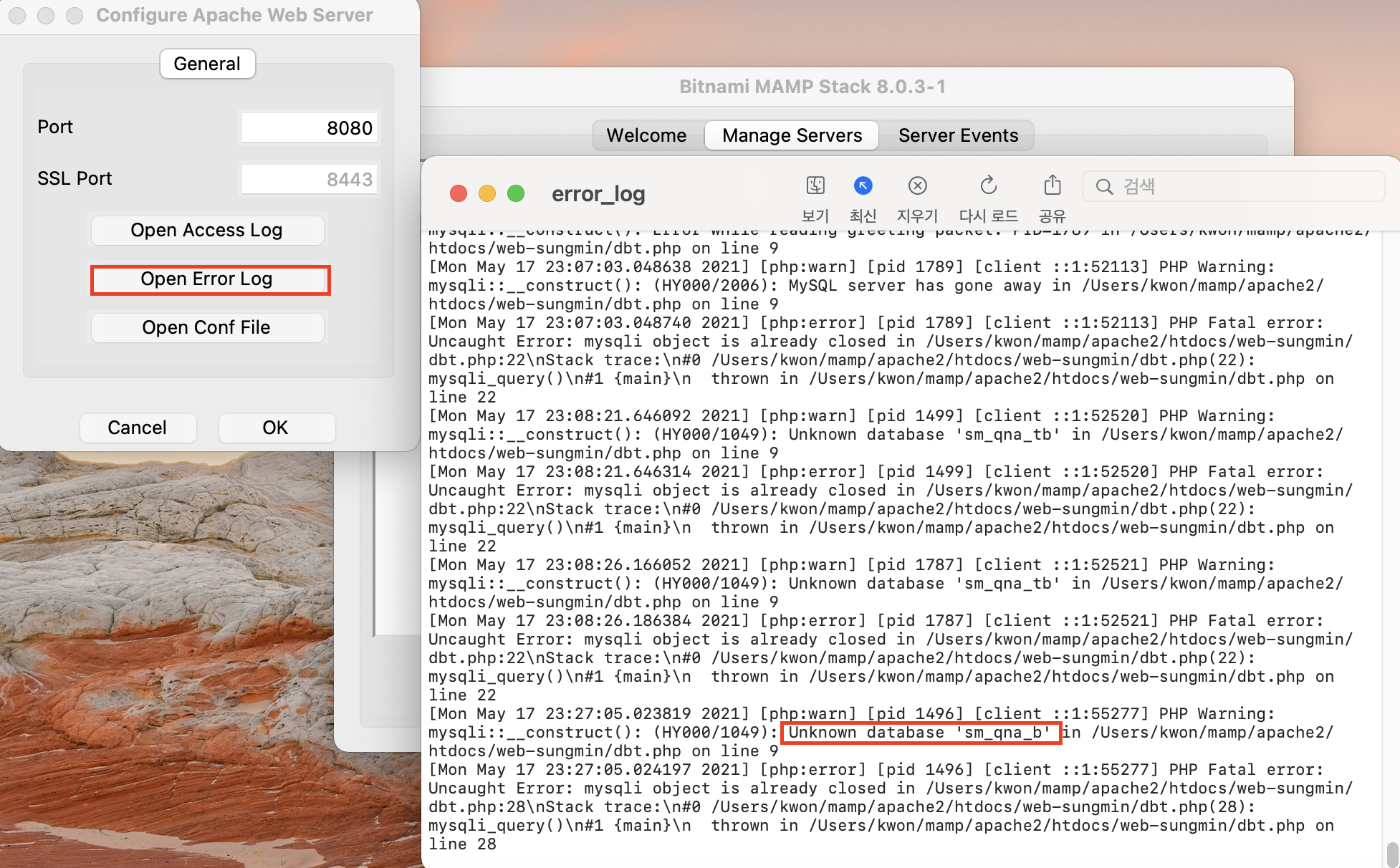The height and width of the screenshot is (868, 1400).
Task: Click the Port field showing 8080
Action: pos(309,127)
